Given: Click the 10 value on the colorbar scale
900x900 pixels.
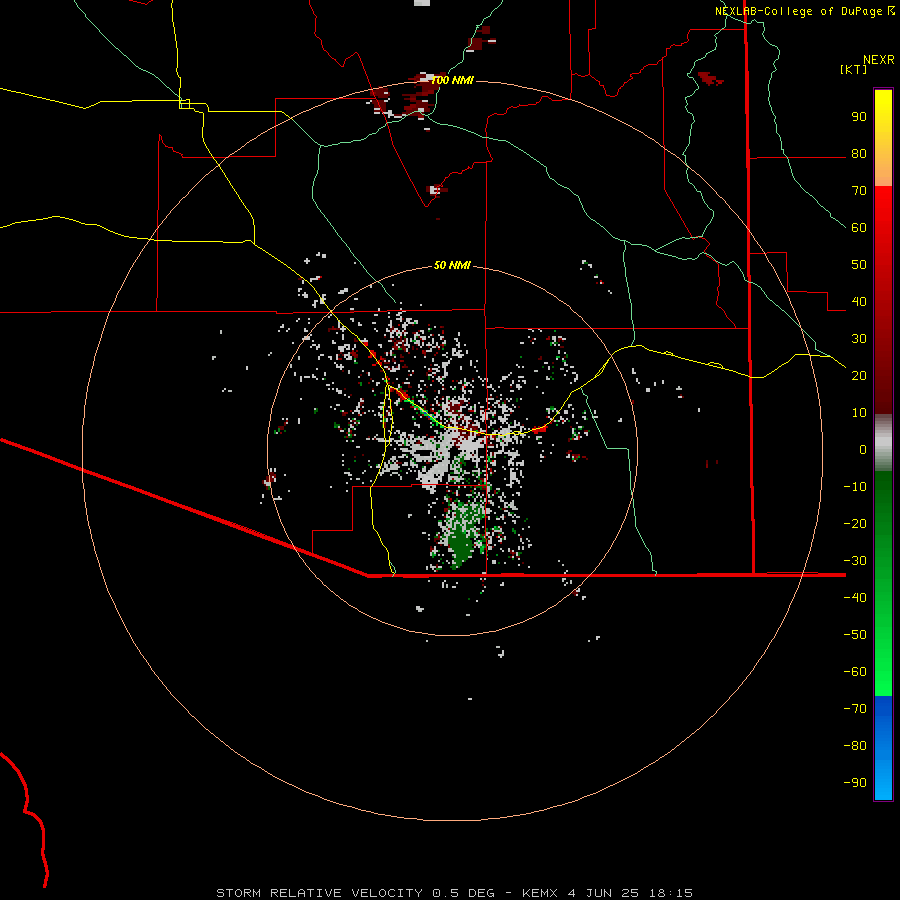Looking at the screenshot, I should 859,413.
